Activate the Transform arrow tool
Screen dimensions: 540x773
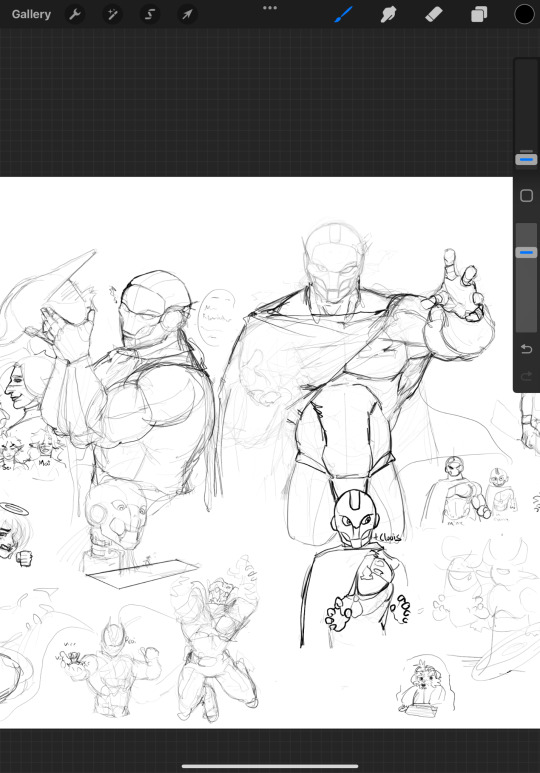(x=187, y=14)
